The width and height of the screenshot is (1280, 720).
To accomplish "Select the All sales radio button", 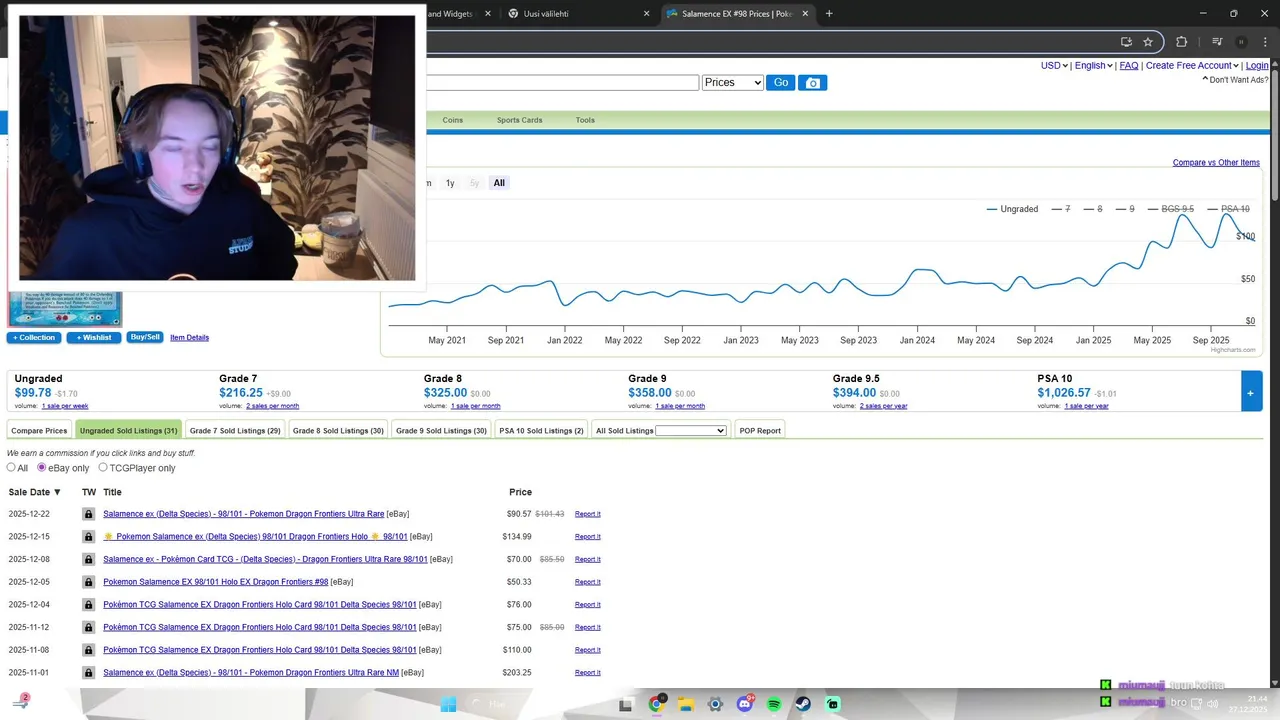I will (x=12, y=467).
